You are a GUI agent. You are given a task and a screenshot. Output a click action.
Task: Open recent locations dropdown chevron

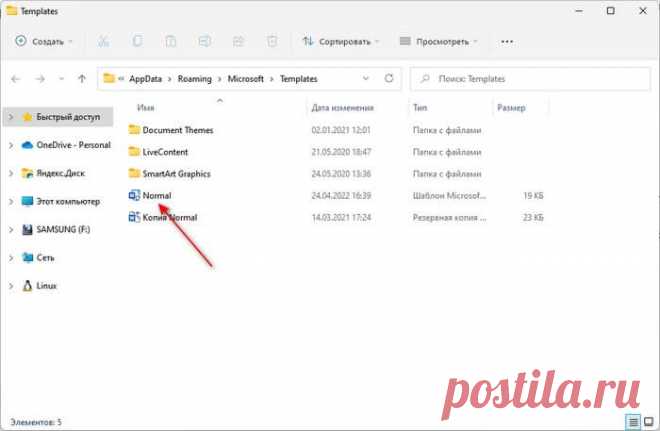pyautogui.click(x=61, y=79)
